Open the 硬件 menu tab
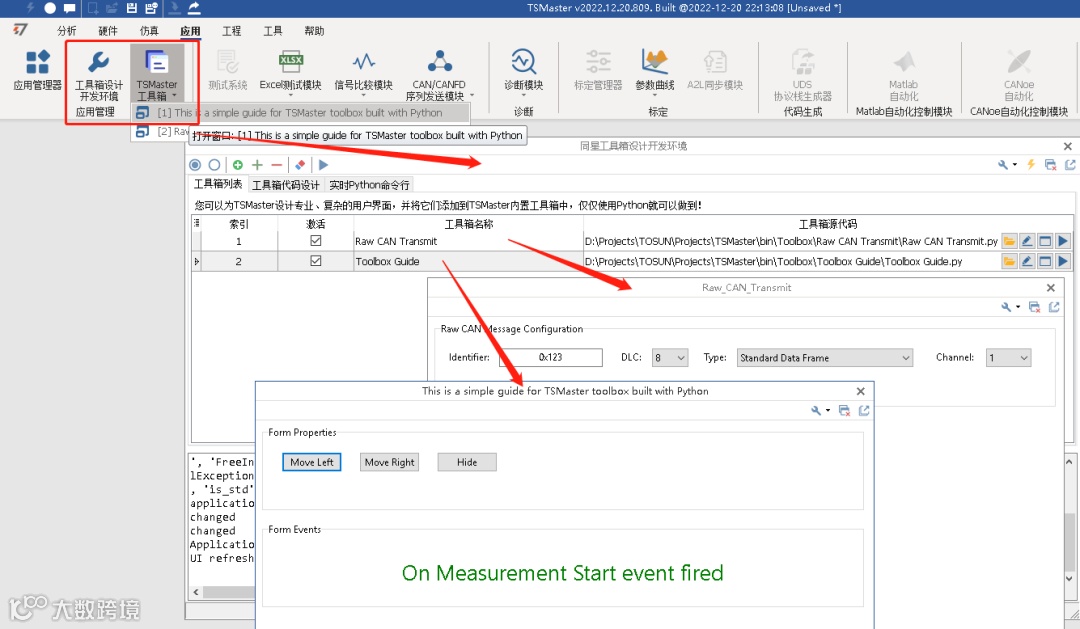Screen dimensions: 1080x629 coord(108,31)
